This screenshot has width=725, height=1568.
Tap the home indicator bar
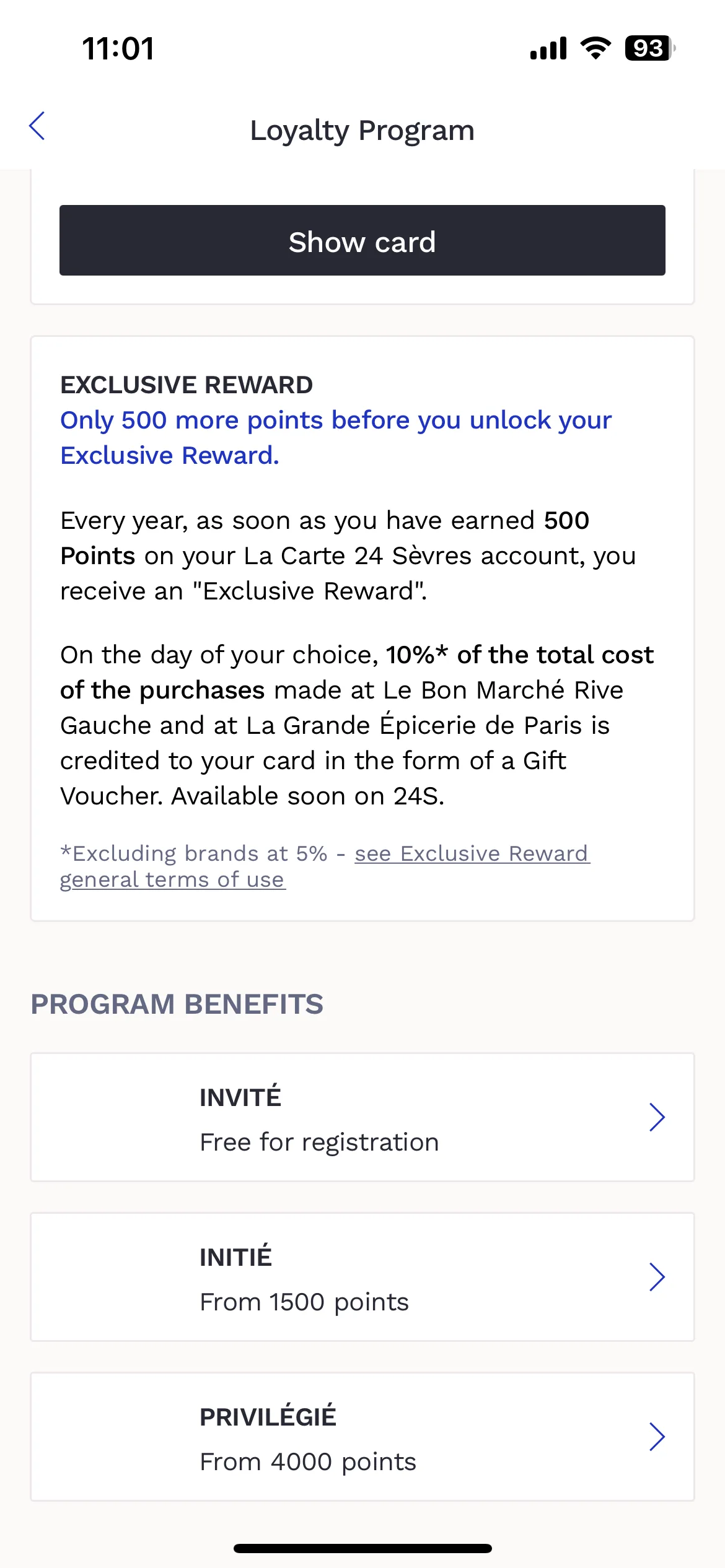362,1548
